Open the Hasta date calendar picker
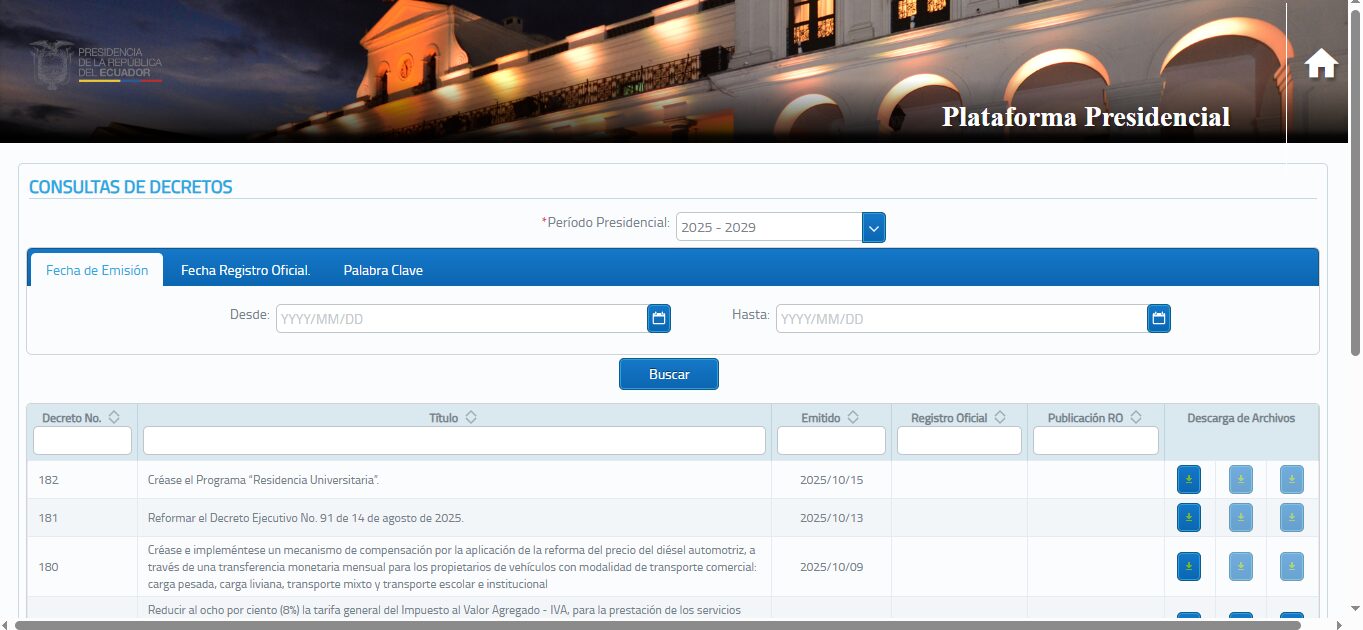1363x630 pixels. click(x=1158, y=319)
